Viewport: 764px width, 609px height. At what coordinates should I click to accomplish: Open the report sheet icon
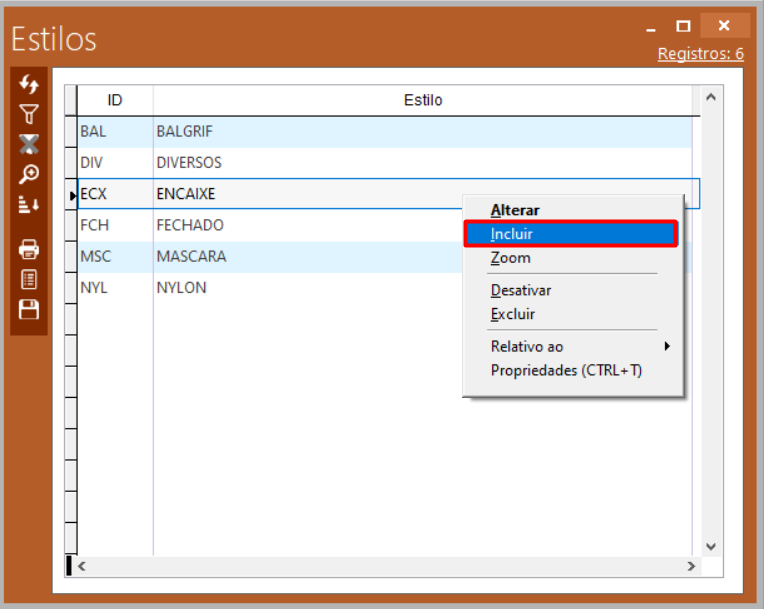29,279
